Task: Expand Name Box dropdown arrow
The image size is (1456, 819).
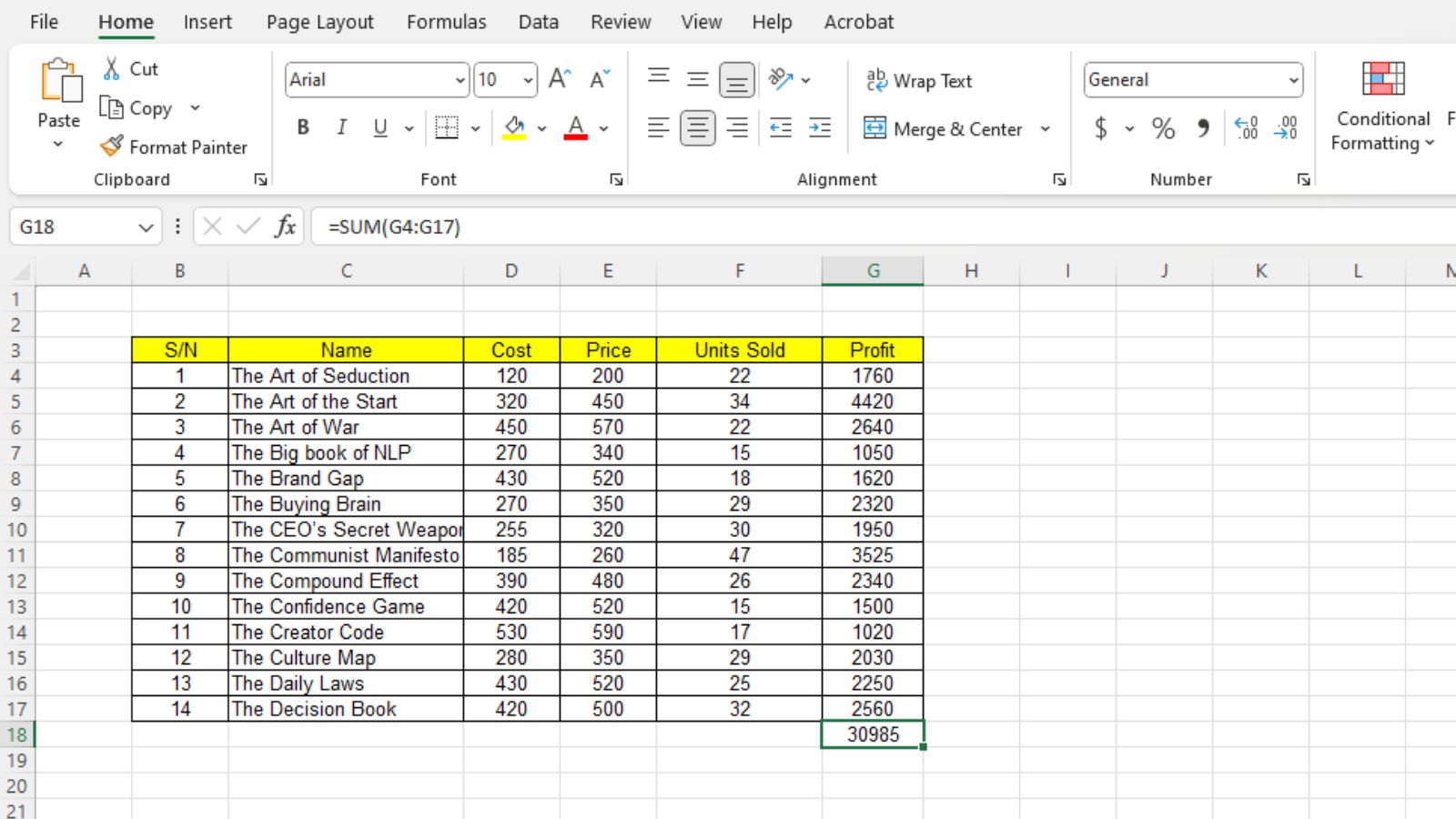Action: (145, 227)
